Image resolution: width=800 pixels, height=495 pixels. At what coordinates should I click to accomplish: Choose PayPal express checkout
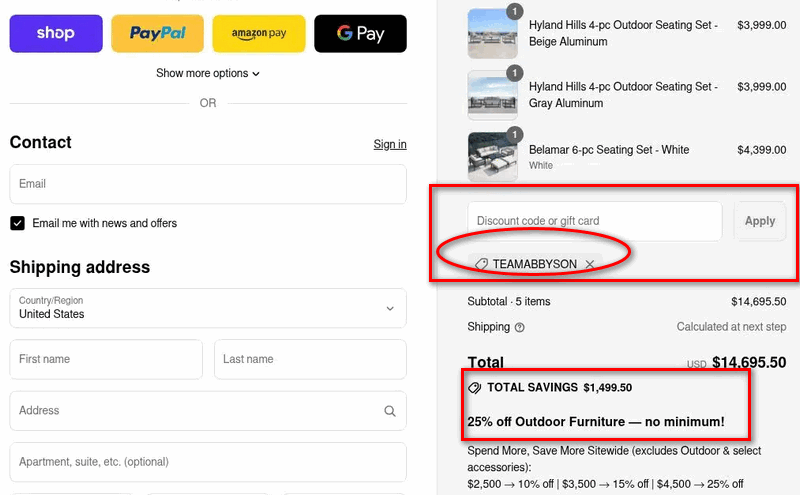[x=157, y=34]
